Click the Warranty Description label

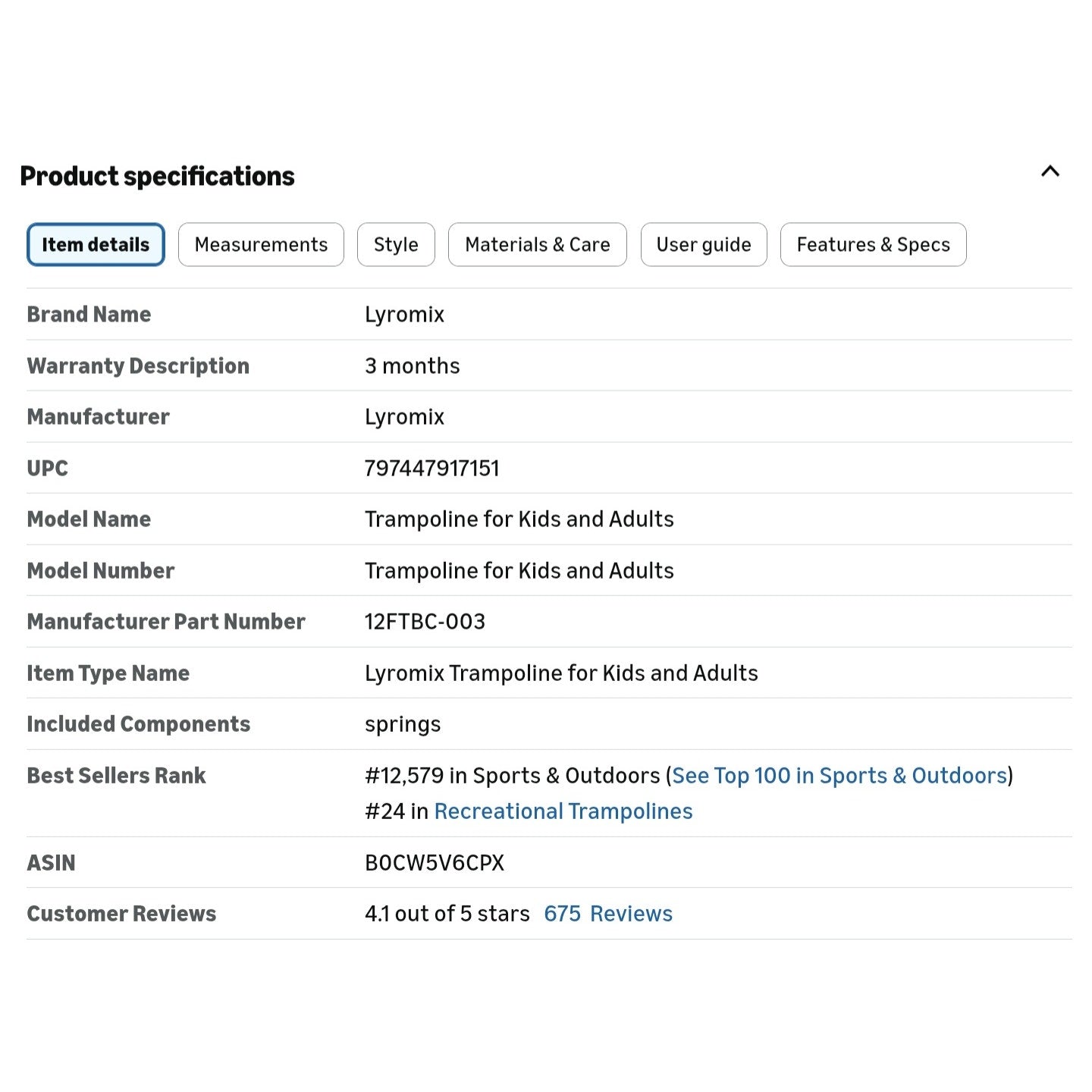pos(138,366)
